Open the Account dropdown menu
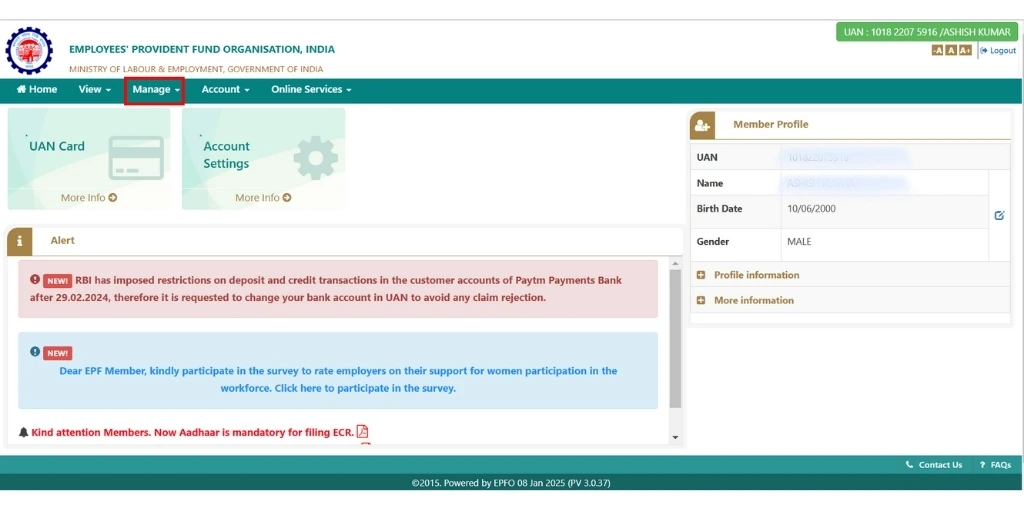 tap(225, 90)
